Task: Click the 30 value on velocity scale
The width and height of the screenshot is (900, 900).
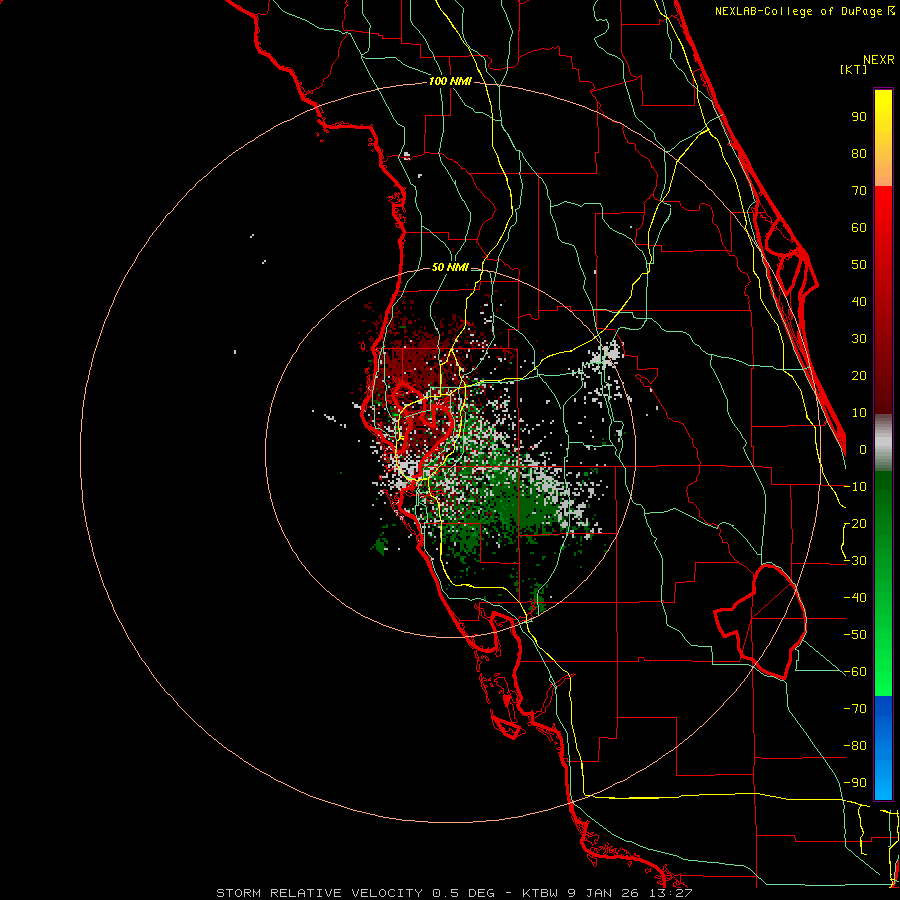Action: [x=859, y=339]
